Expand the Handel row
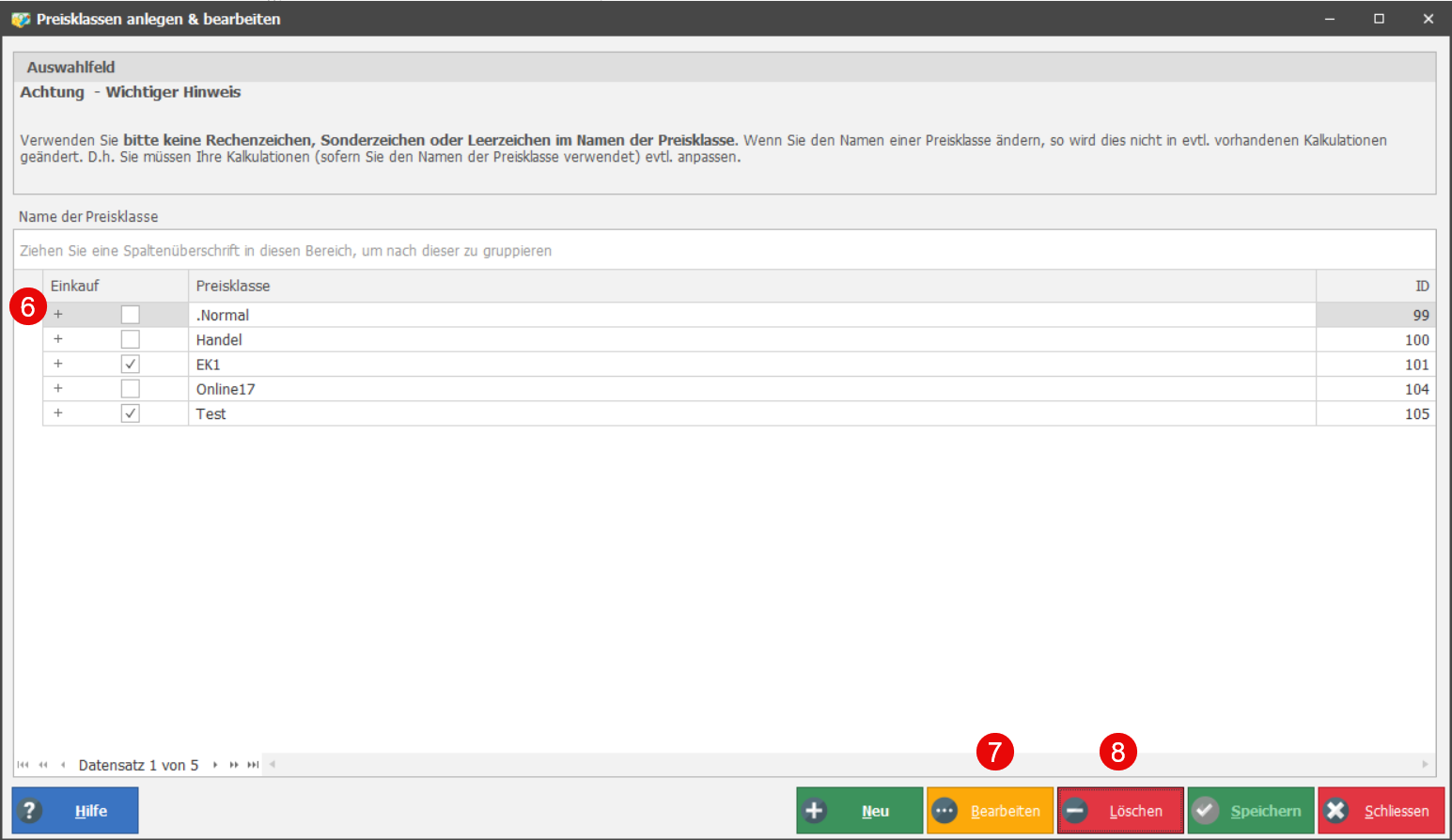 coord(58,338)
